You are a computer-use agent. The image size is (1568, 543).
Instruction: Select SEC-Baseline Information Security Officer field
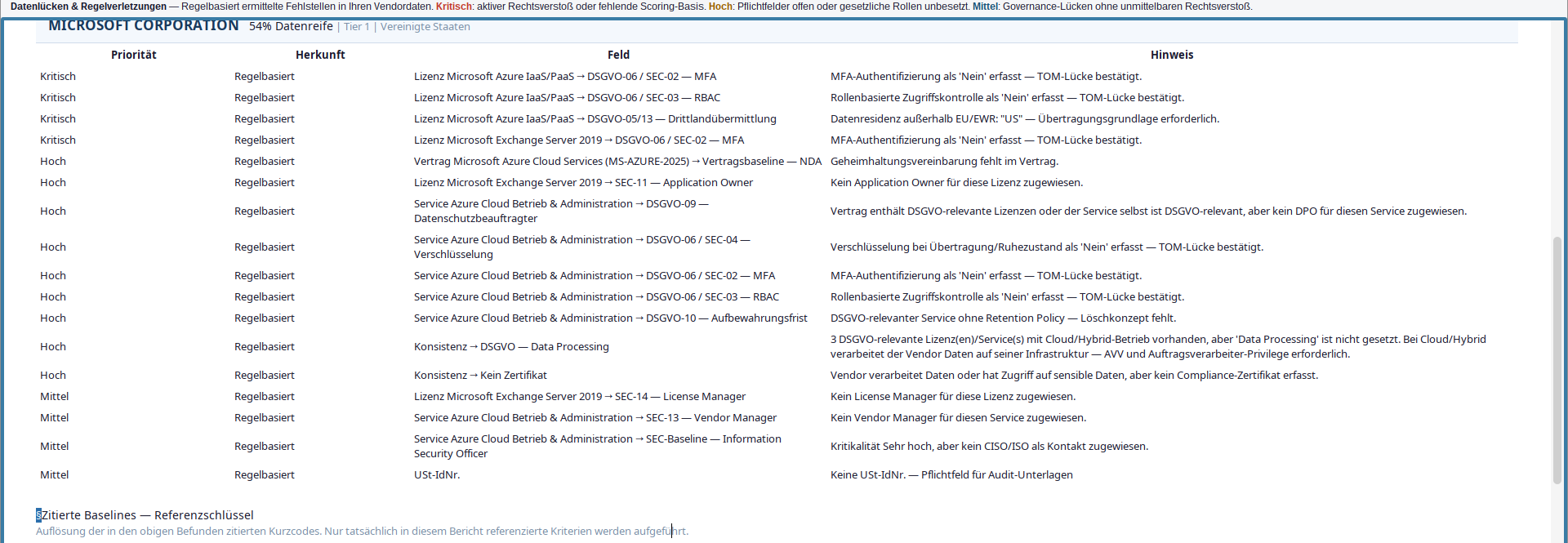tap(598, 446)
